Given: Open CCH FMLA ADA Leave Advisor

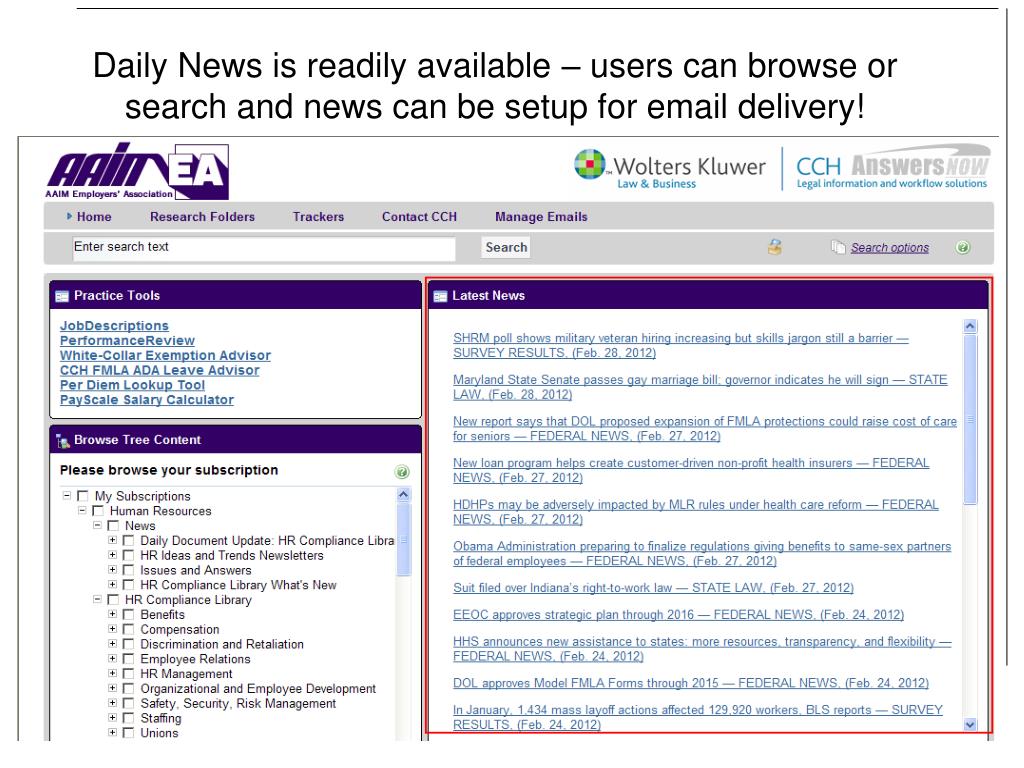Looking at the screenshot, I should point(159,370).
